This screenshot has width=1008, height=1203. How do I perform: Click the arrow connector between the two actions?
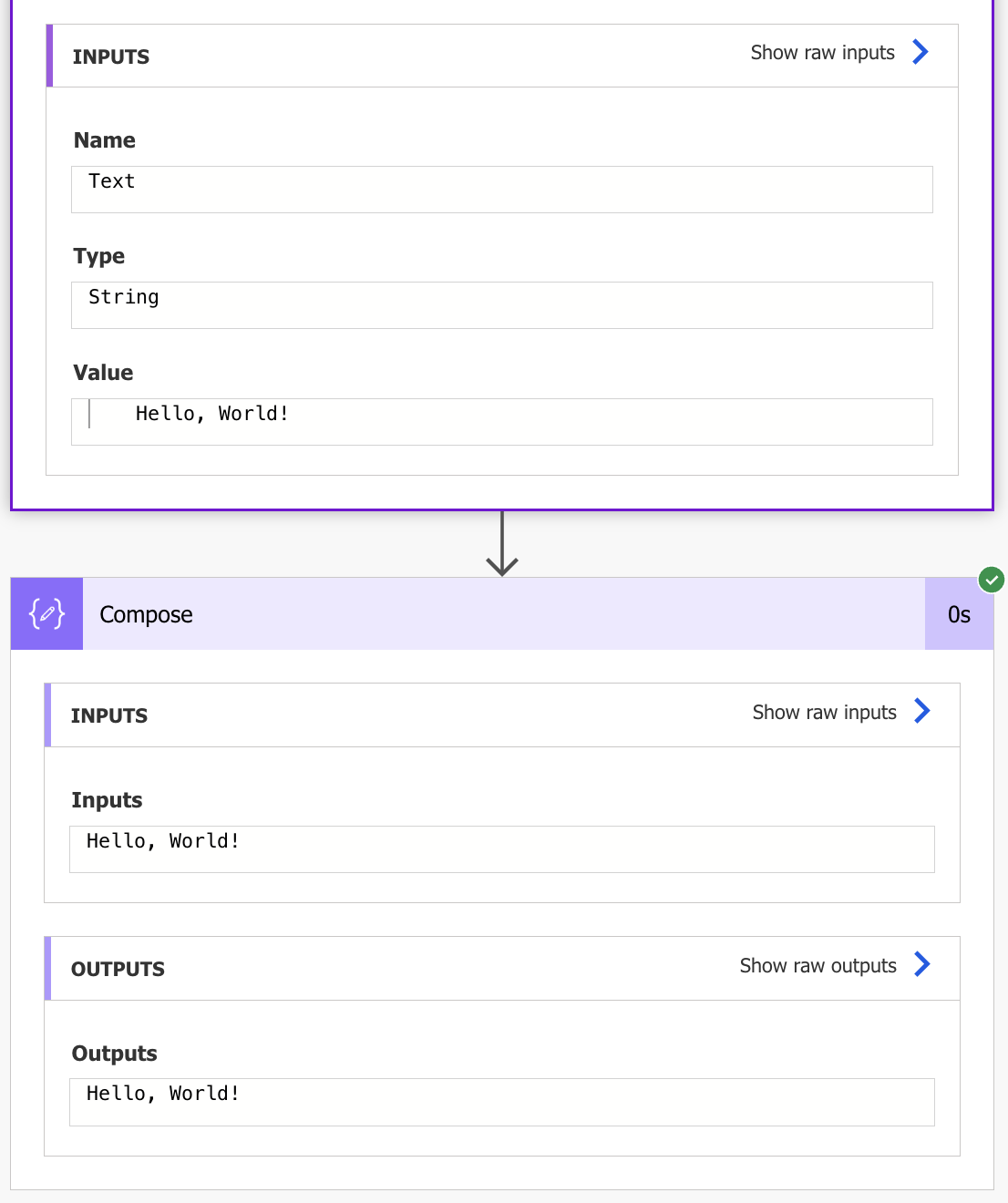(x=502, y=544)
